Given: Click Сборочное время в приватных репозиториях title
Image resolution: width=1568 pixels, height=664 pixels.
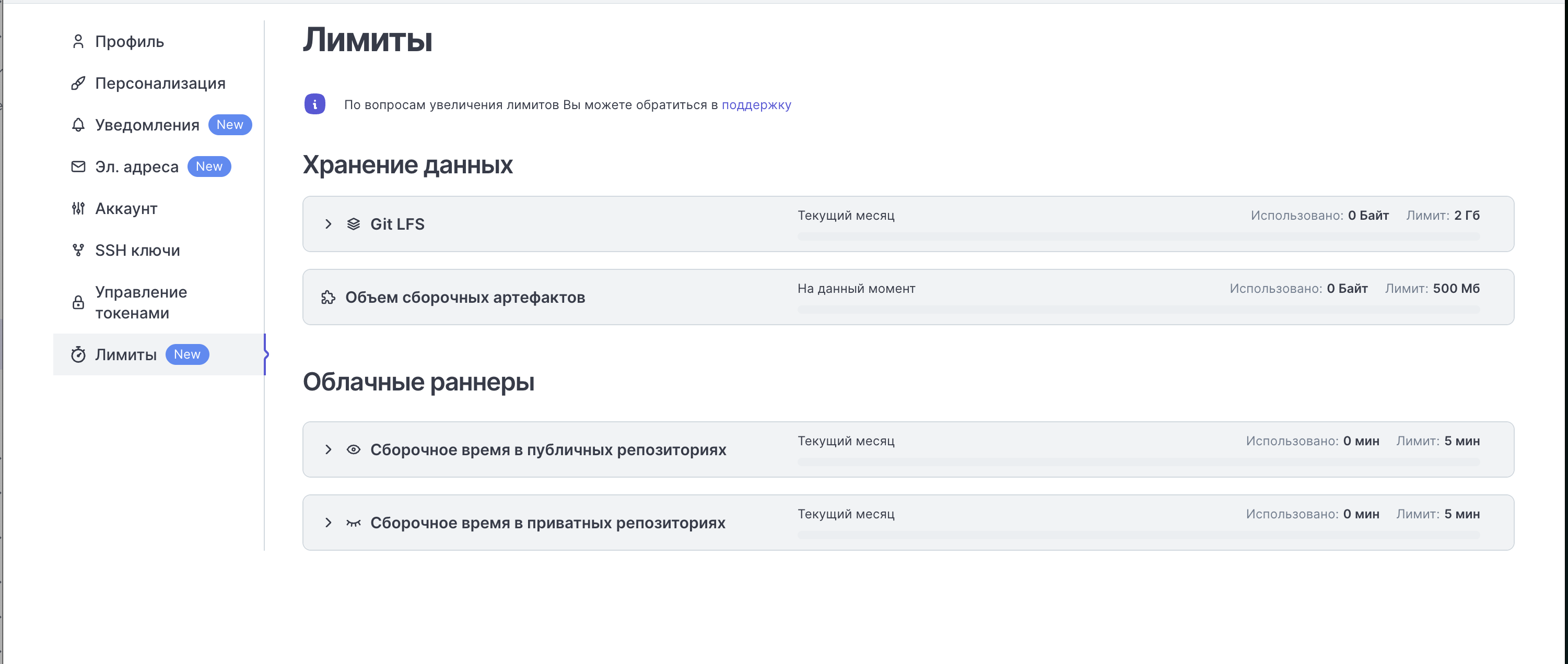Looking at the screenshot, I should pyautogui.click(x=547, y=523).
